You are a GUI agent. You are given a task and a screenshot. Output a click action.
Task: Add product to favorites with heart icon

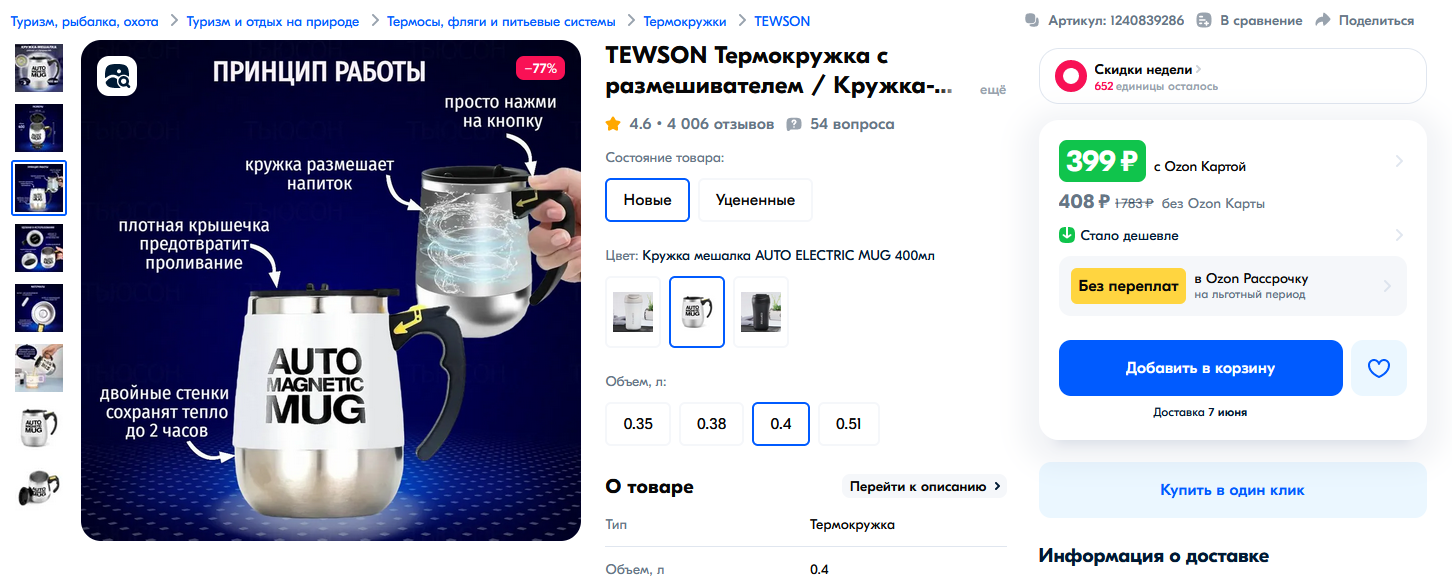pyautogui.click(x=1379, y=368)
